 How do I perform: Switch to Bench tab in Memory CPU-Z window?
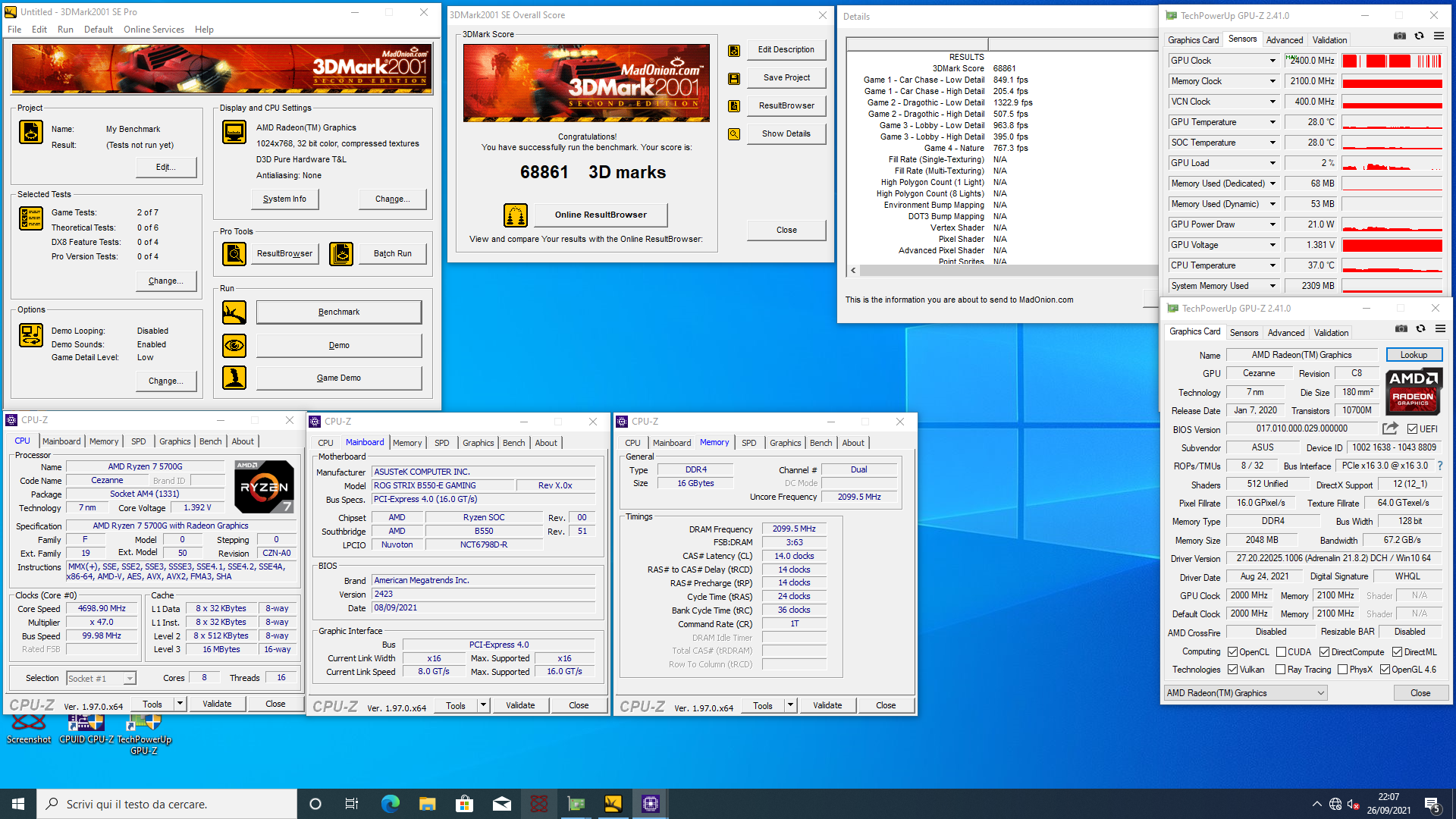pyautogui.click(x=821, y=443)
